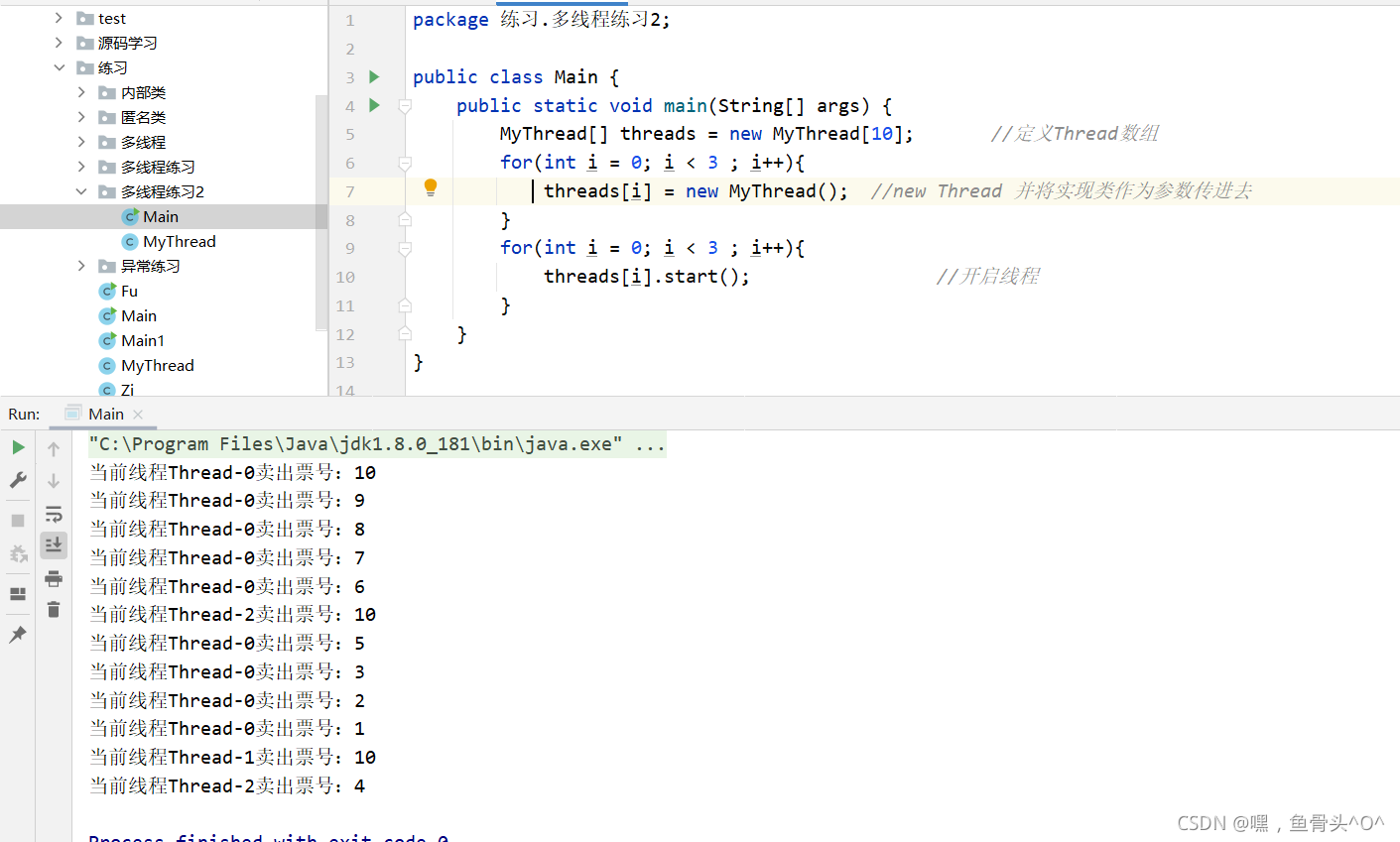Click fold end marker on line 12
Image resolution: width=1400 pixels, height=842 pixels.
(x=405, y=334)
